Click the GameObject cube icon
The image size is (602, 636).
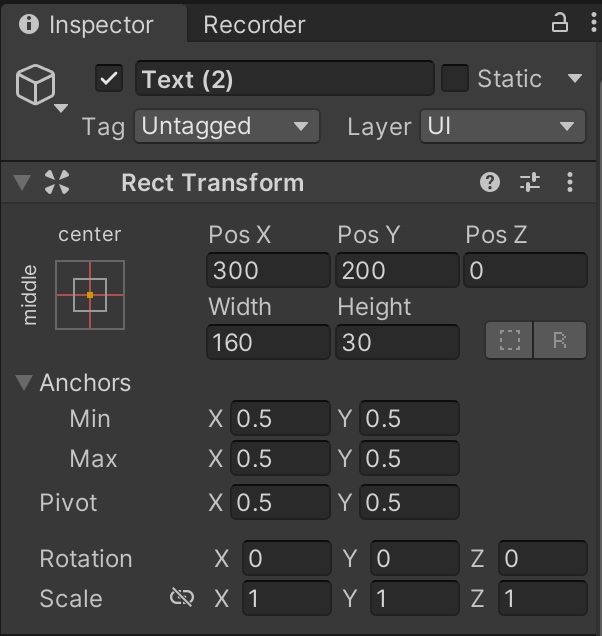coord(35,85)
